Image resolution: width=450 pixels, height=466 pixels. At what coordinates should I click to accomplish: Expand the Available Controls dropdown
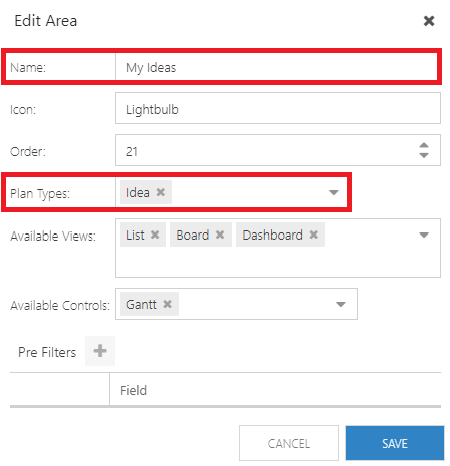click(x=340, y=304)
